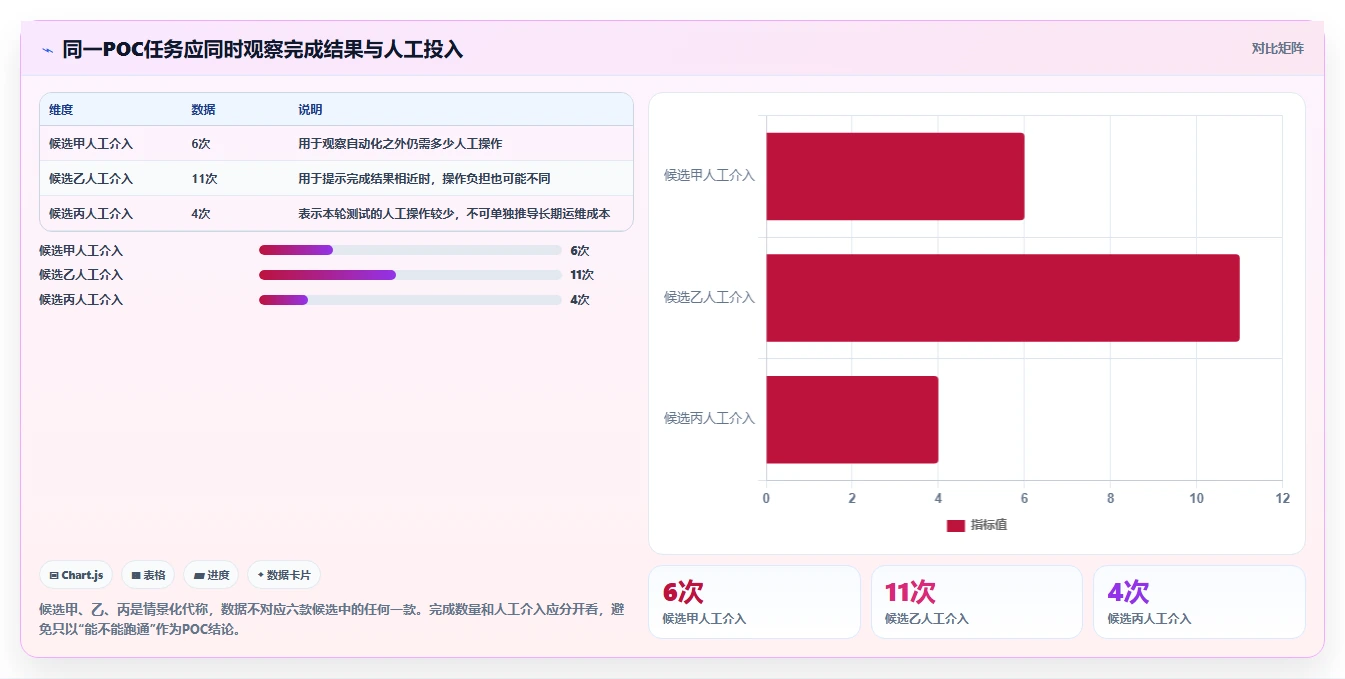
Task: Click the 维度 column header
Action: [61, 110]
